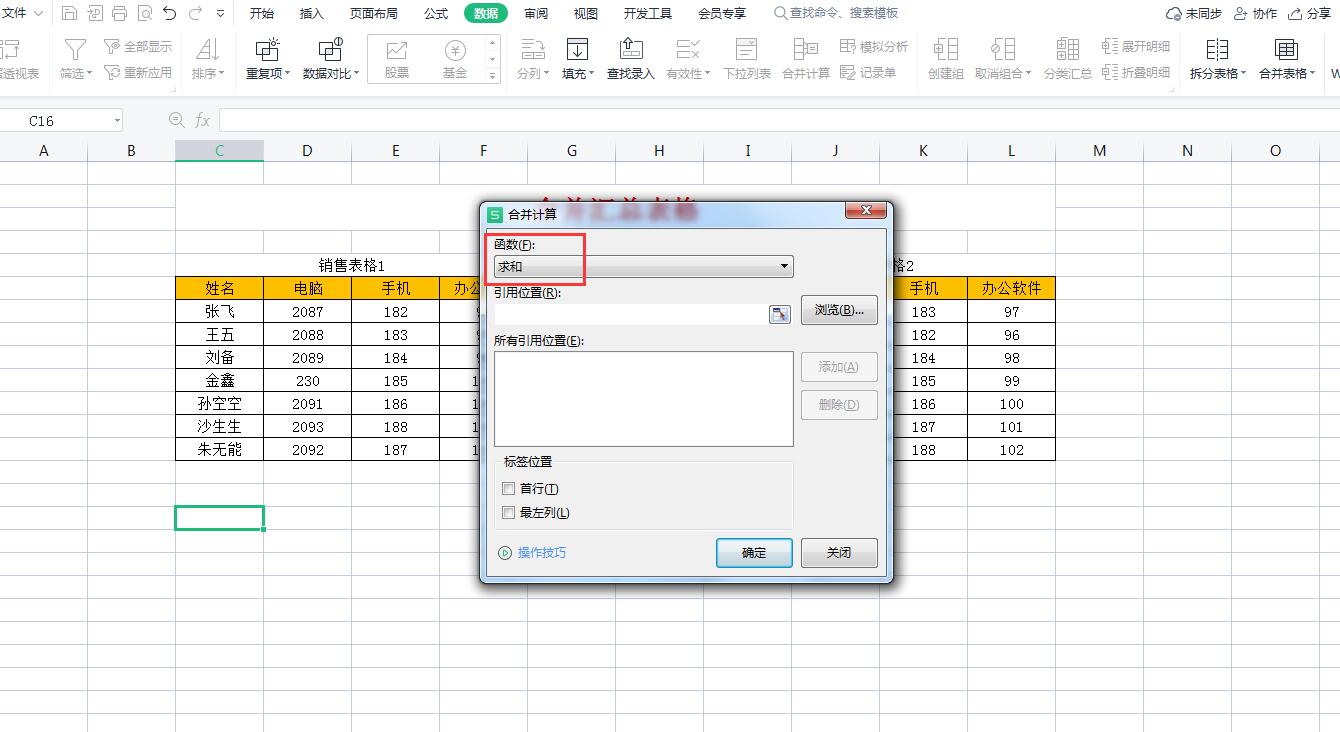Screen dimensions: 1340x732
Task: Click the 浏览(B)... button
Action: click(839, 310)
